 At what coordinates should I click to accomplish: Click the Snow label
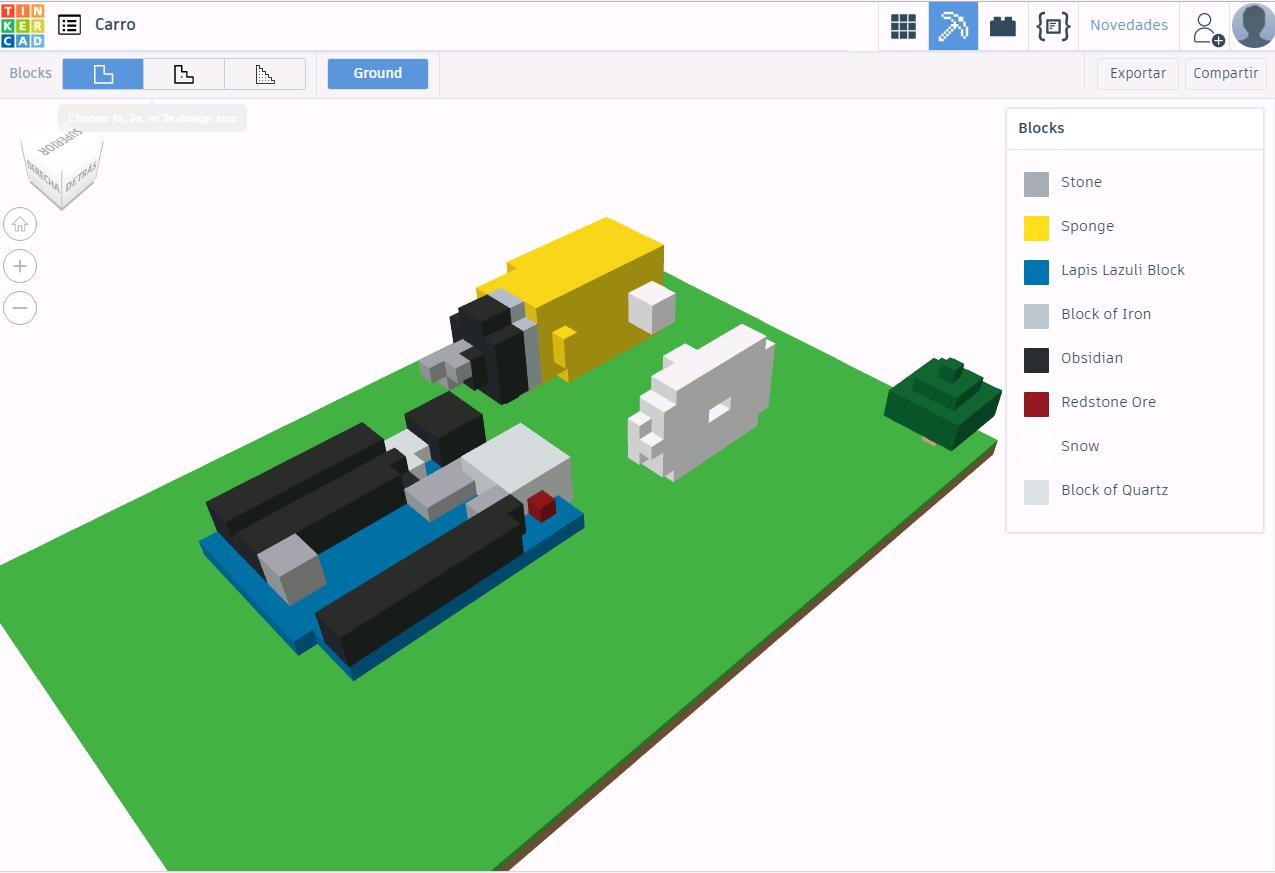click(1080, 446)
